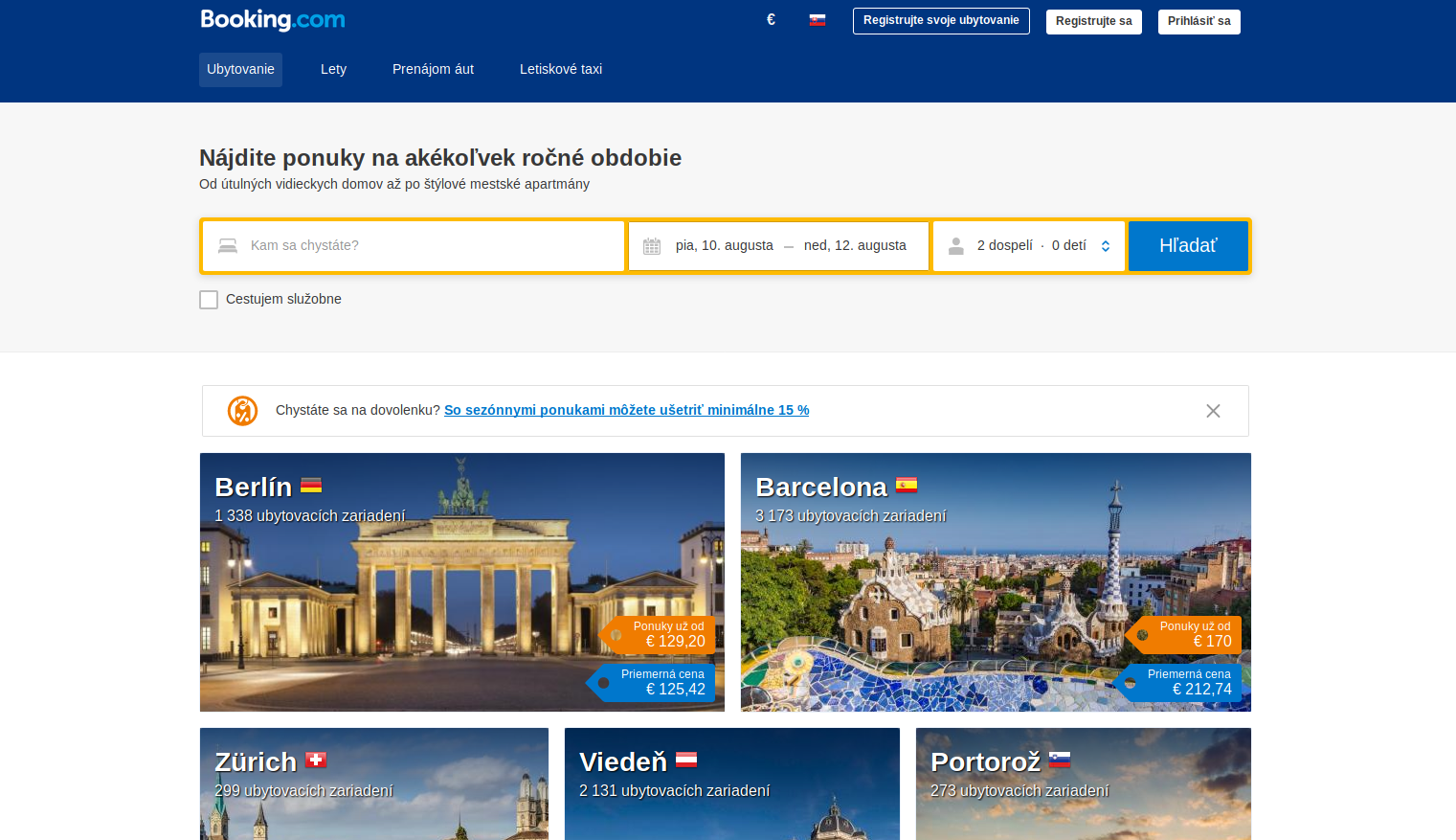Open the check-in date pia, 10. augusta
The image size is (1456, 840).
pyautogui.click(x=725, y=246)
